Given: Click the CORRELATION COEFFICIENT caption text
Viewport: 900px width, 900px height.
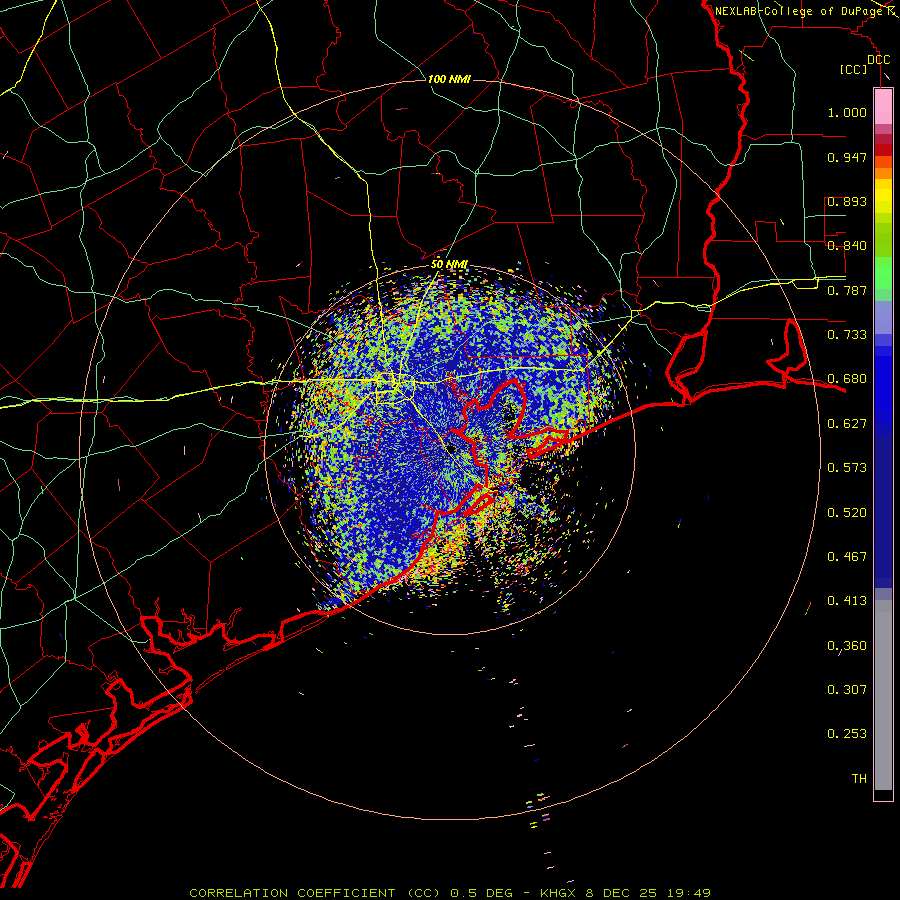Looking at the screenshot, I should 292,893.
